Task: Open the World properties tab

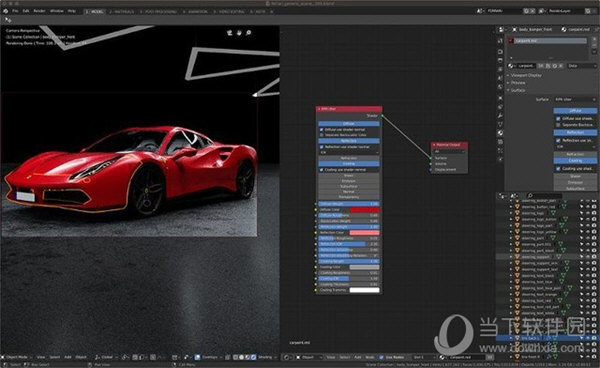Action: (x=500, y=87)
